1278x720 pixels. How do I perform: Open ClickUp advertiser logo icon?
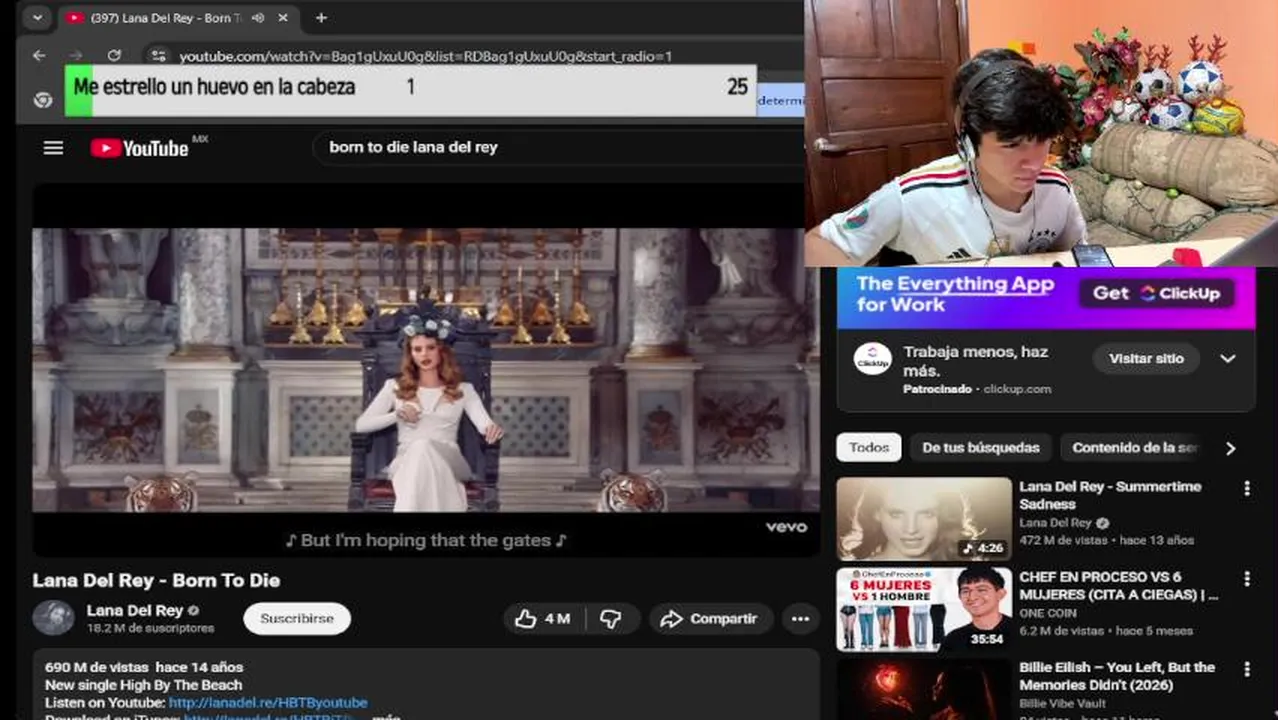pos(872,359)
